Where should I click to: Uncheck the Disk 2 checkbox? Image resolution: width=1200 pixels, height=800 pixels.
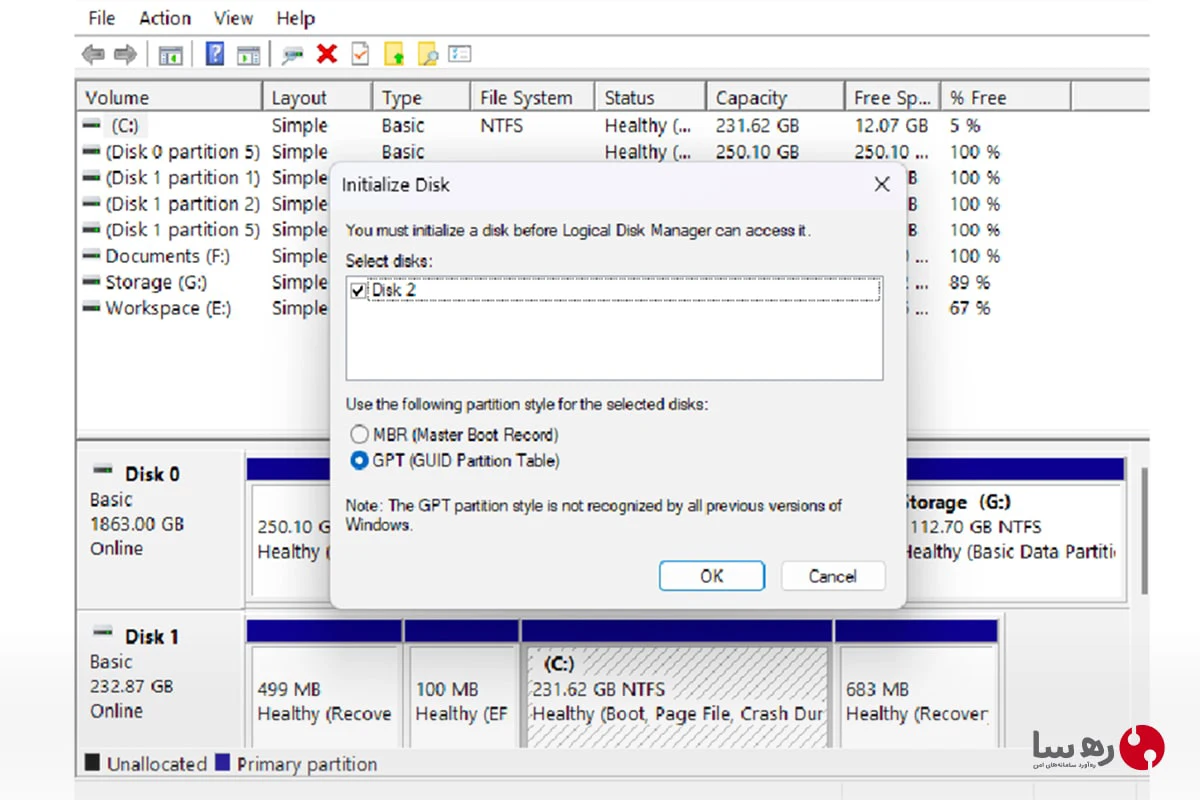coord(359,291)
